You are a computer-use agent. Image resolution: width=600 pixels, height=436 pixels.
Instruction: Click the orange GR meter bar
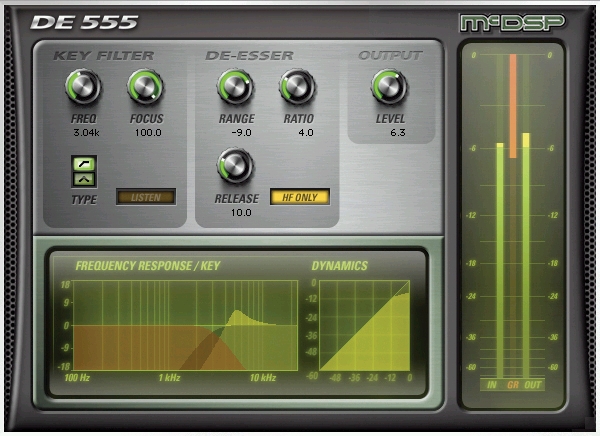[513, 106]
